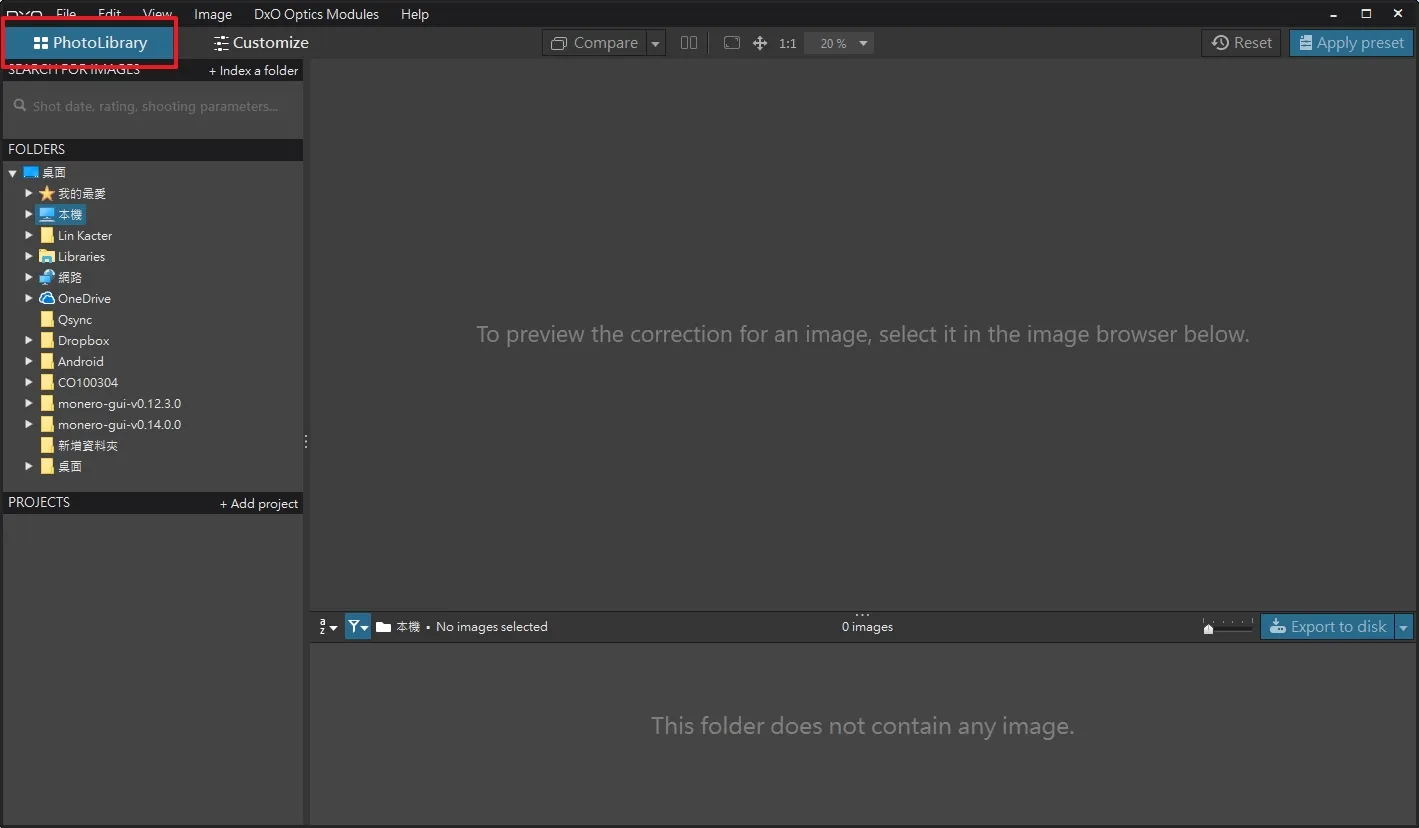The image size is (1419, 828).
Task: Set zoom to 1:1
Action: coord(788,43)
